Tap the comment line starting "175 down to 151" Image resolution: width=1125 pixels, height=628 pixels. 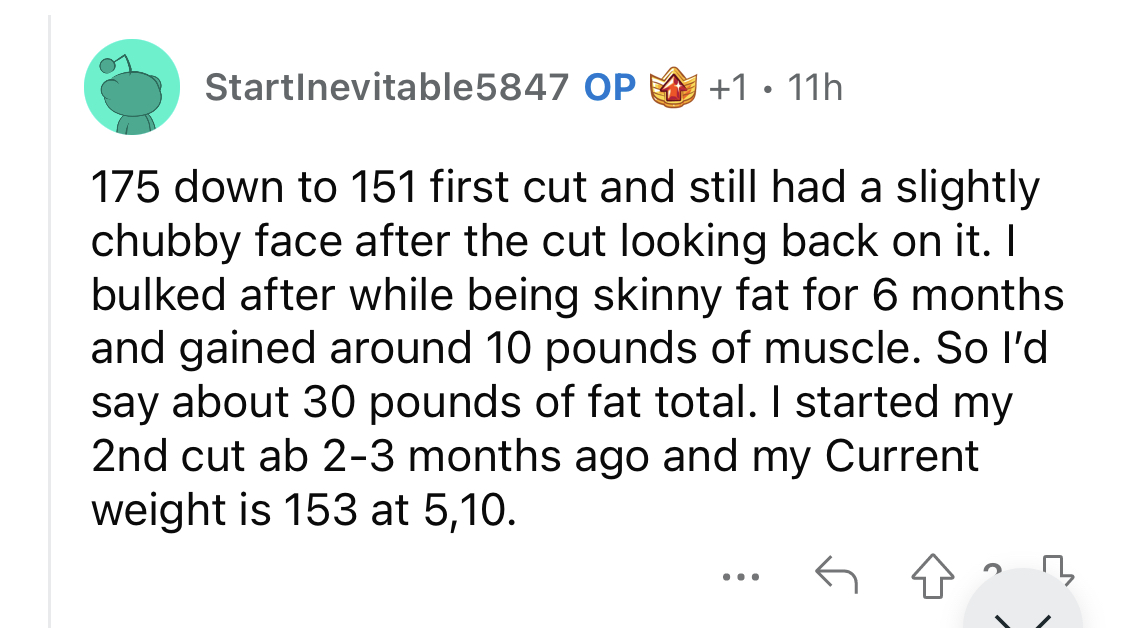tap(565, 187)
